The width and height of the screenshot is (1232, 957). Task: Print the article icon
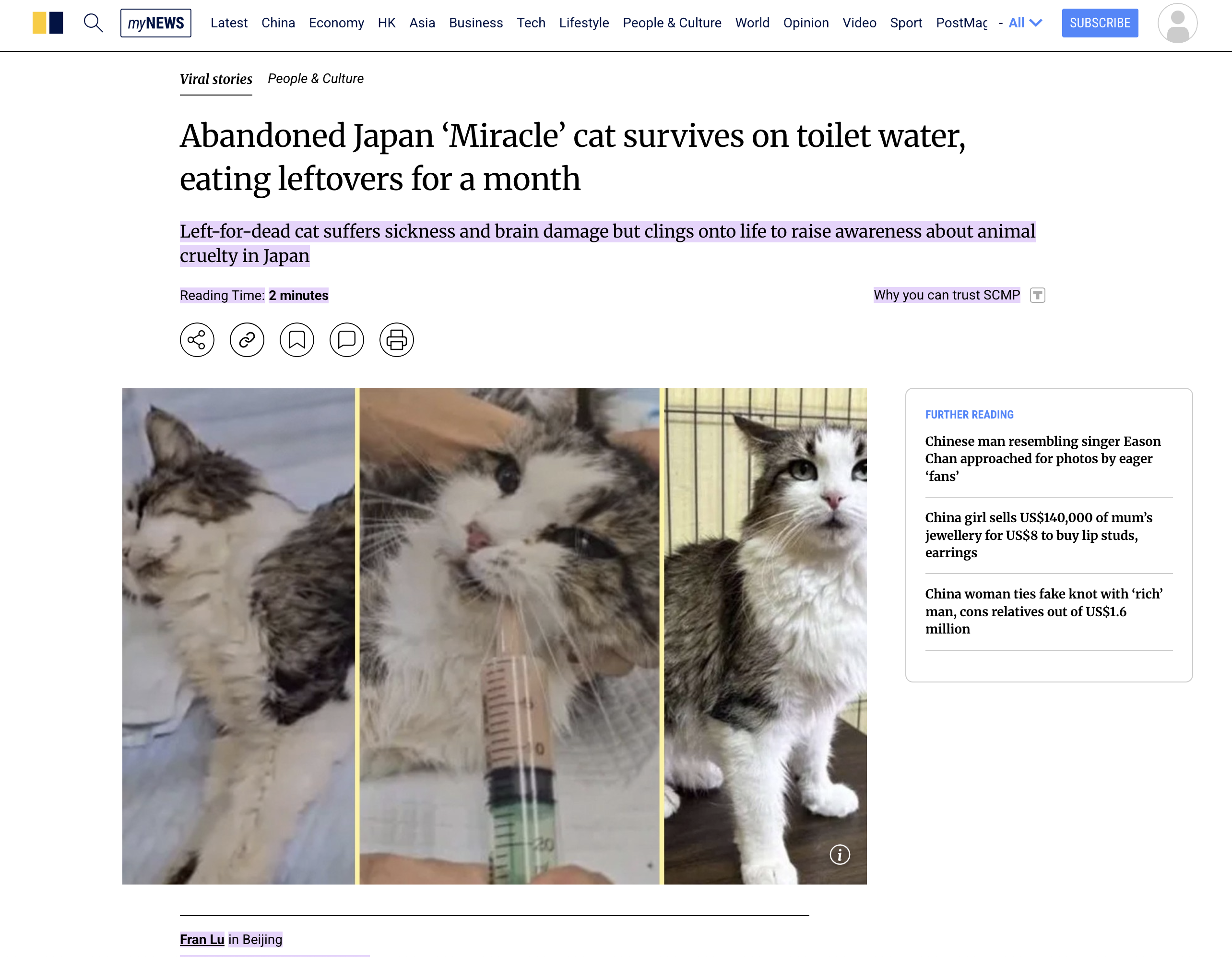(x=397, y=340)
